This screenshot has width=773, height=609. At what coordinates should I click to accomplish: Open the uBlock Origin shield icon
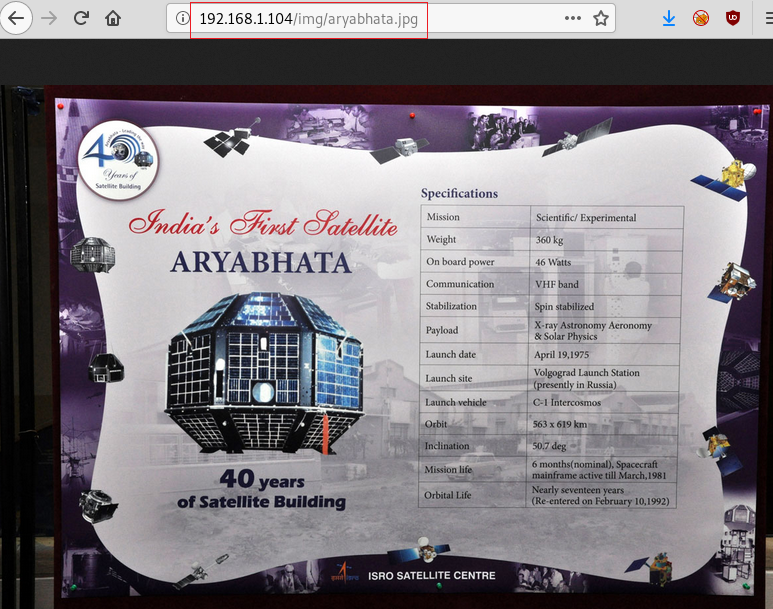click(733, 18)
